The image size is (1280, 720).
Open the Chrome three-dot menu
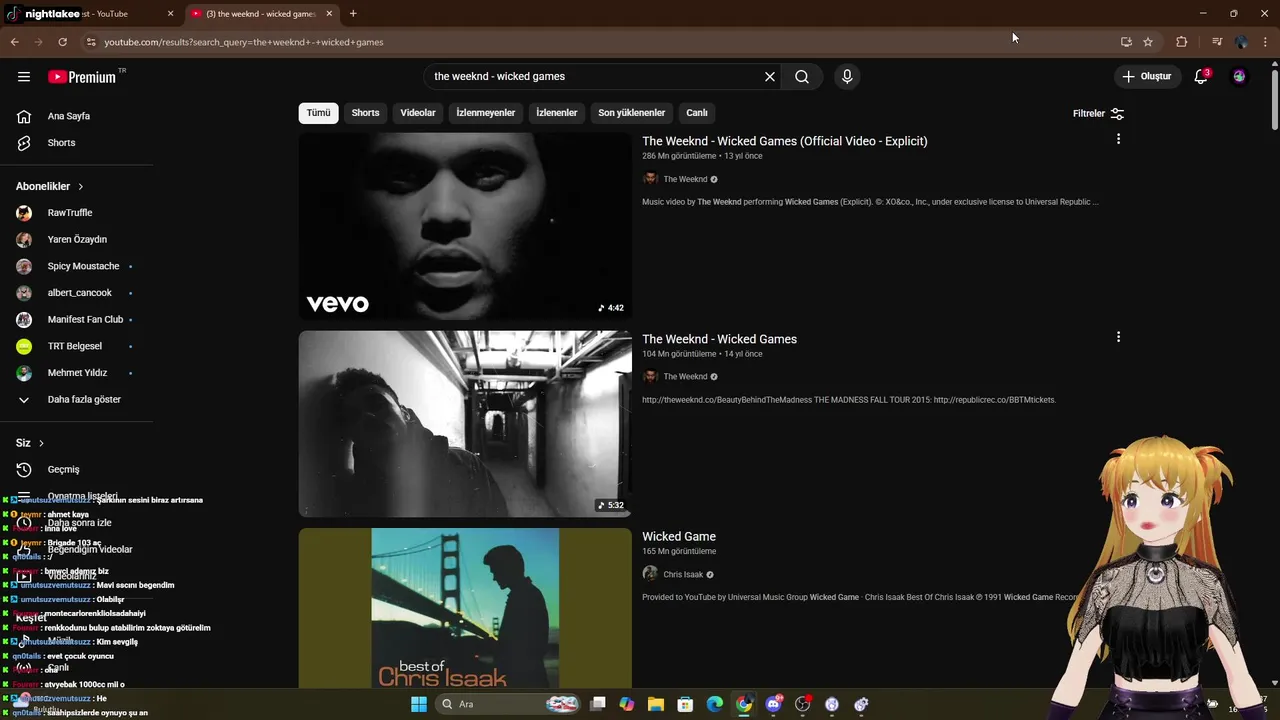click(x=1266, y=42)
